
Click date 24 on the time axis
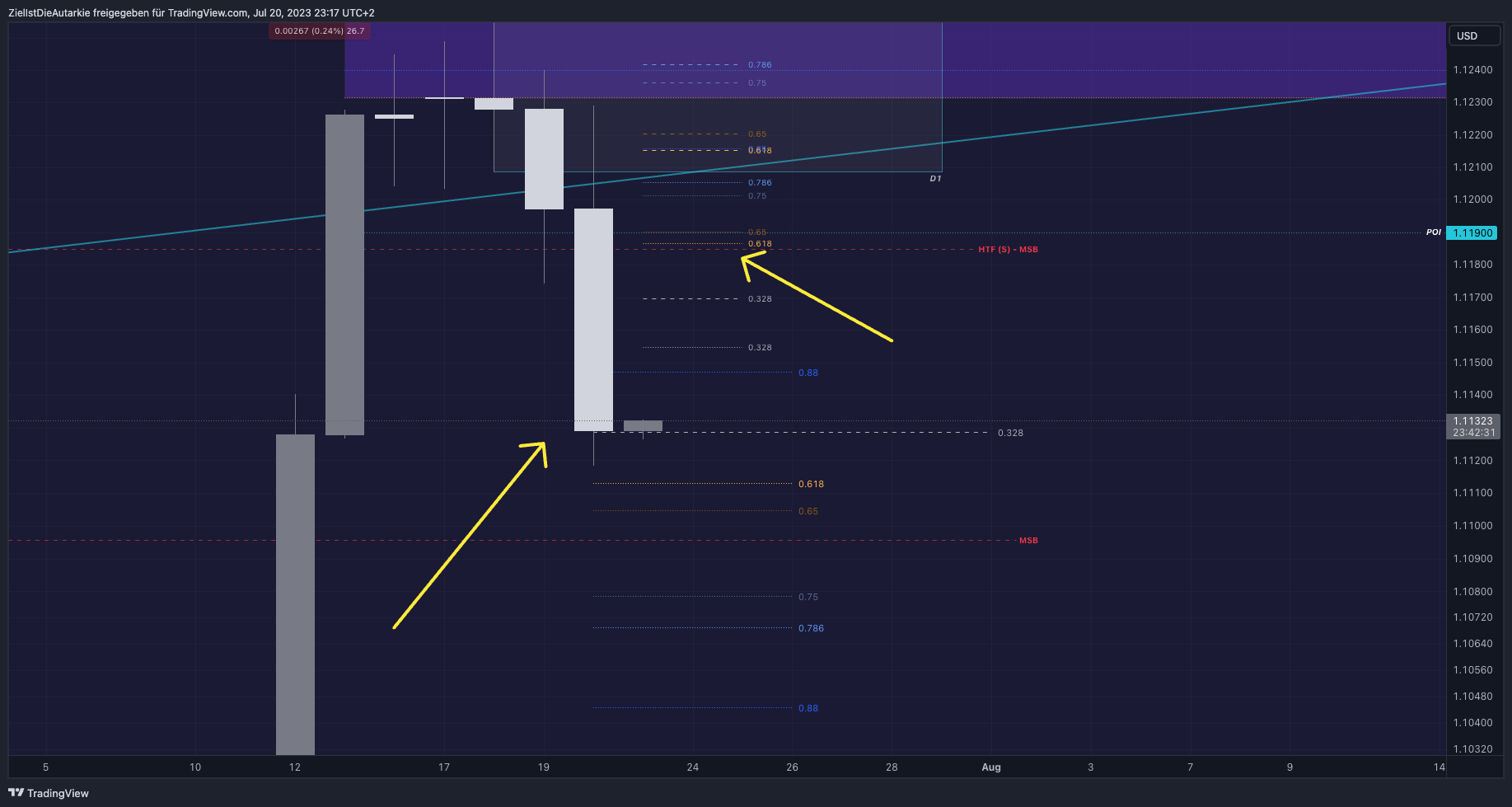[x=693, y=767]
